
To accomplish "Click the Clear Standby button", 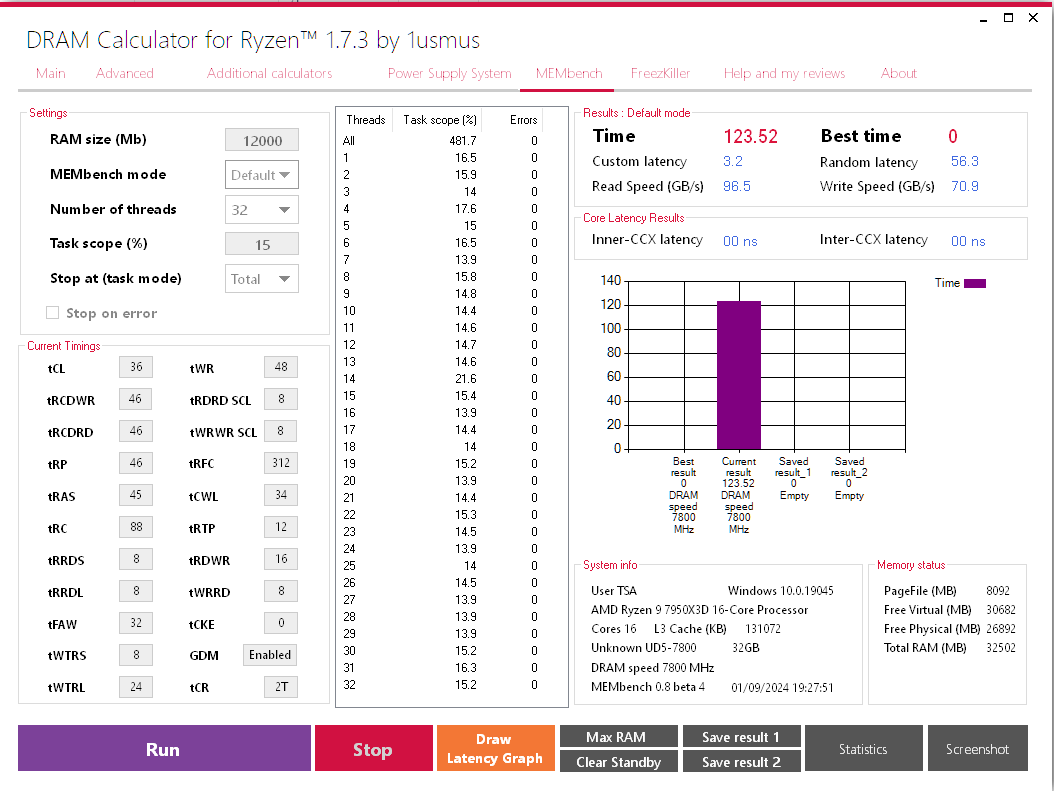I will pos(618,761).
